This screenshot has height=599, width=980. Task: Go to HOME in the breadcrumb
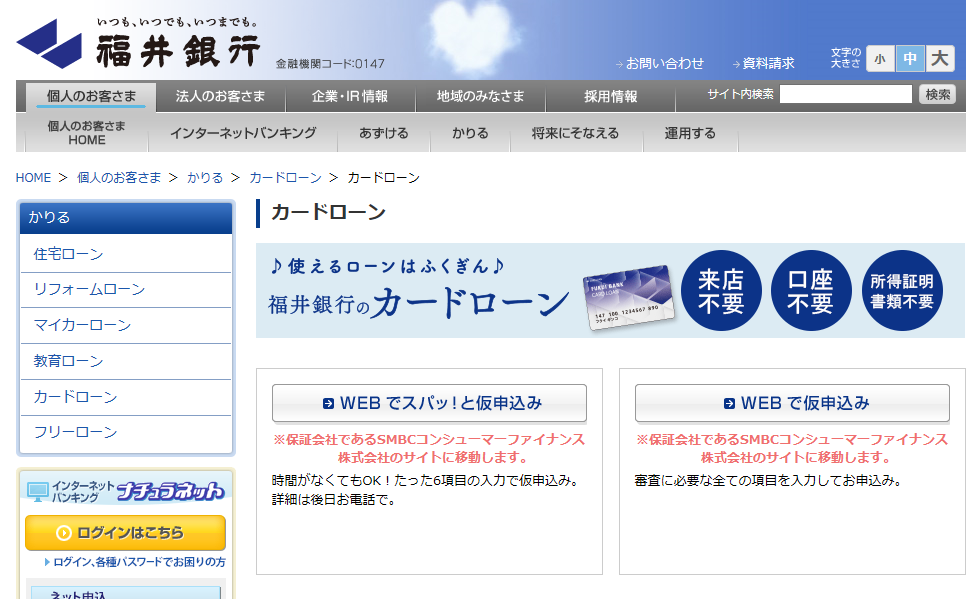tap(33, 178)
